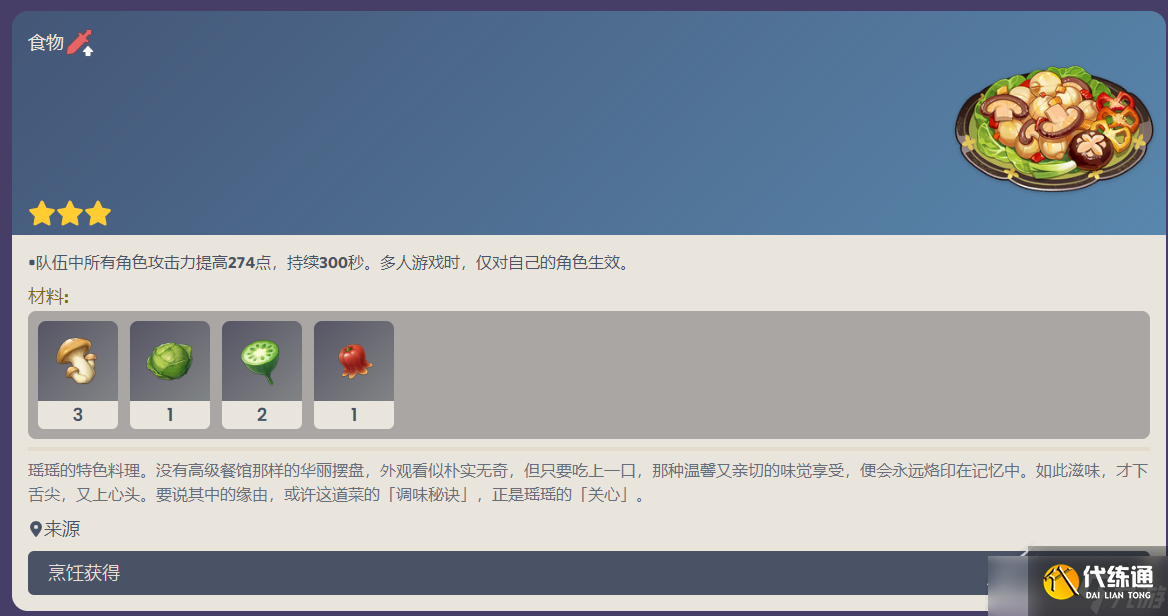1168x616 pixels.
Task: Click the lotus head quantity 2 label
Action: coord(261,415)
